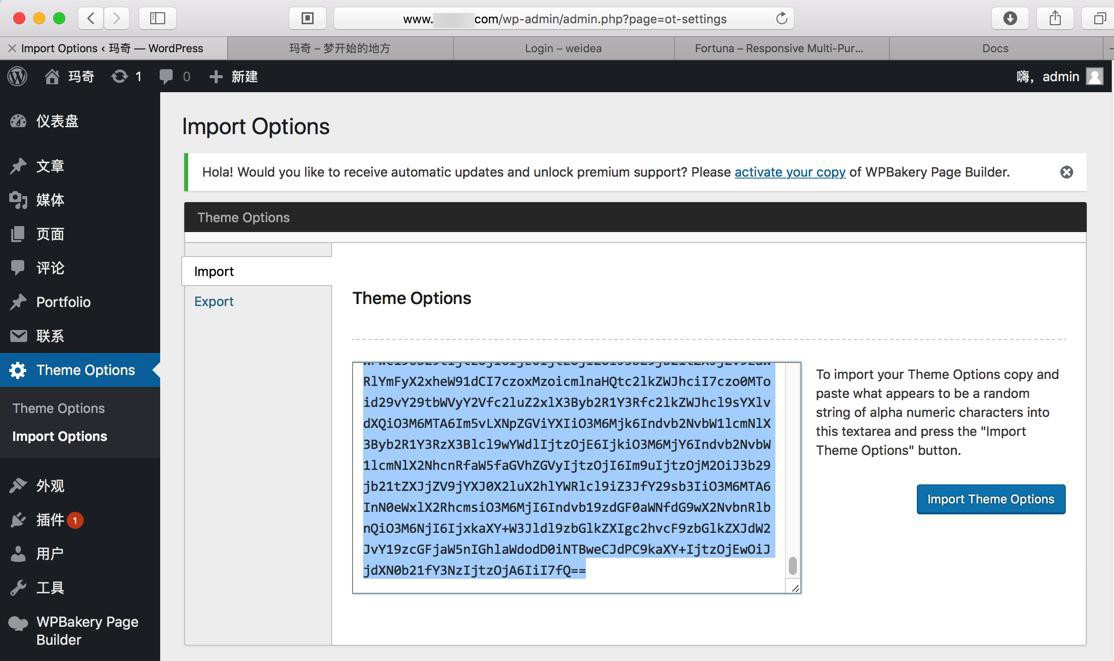Open 页面 pages icon

click(18, 234)
